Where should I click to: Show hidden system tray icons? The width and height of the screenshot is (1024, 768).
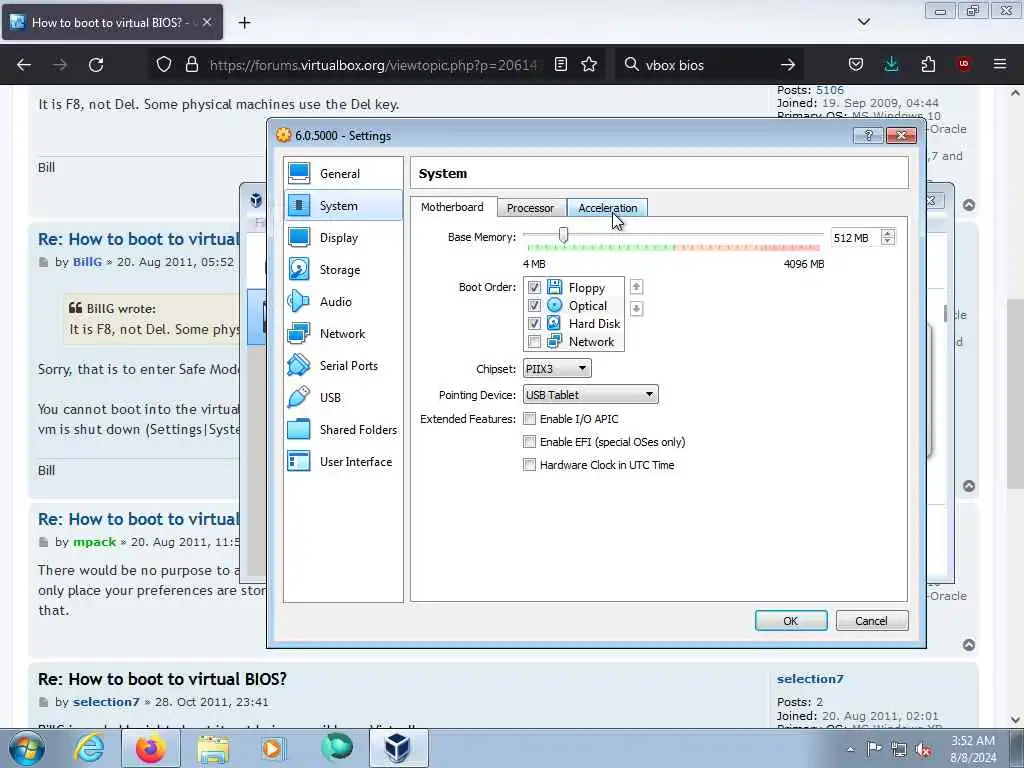click(850, 749)
